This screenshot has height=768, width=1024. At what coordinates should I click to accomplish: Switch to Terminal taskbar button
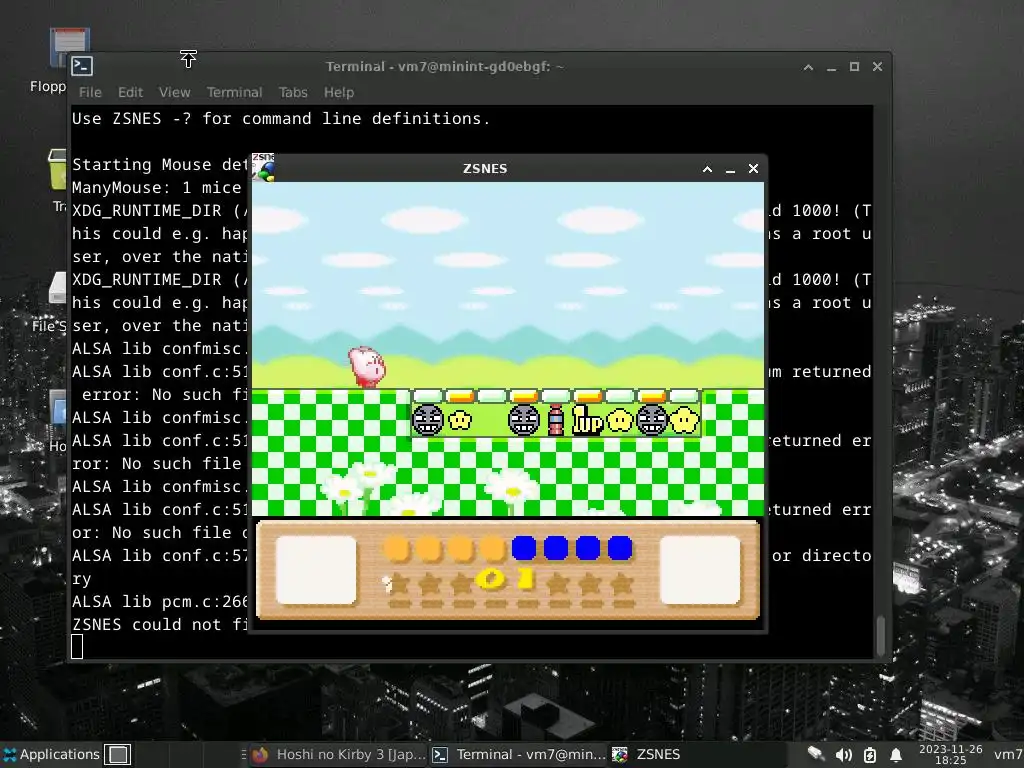(x=519, y=754)
